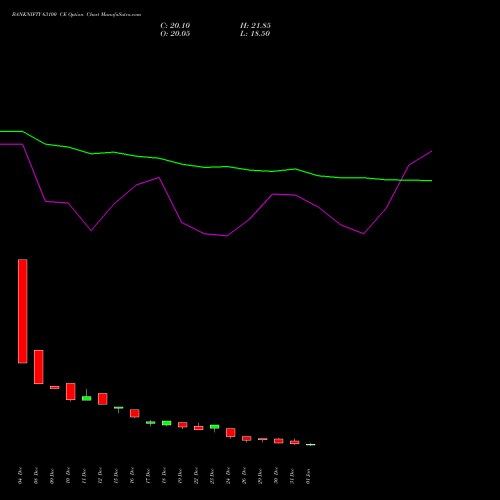Screen dimensions: 500x500
Task: Click the BANKNIFTY 63100 CE Option chart title
Action: point(76,15)
